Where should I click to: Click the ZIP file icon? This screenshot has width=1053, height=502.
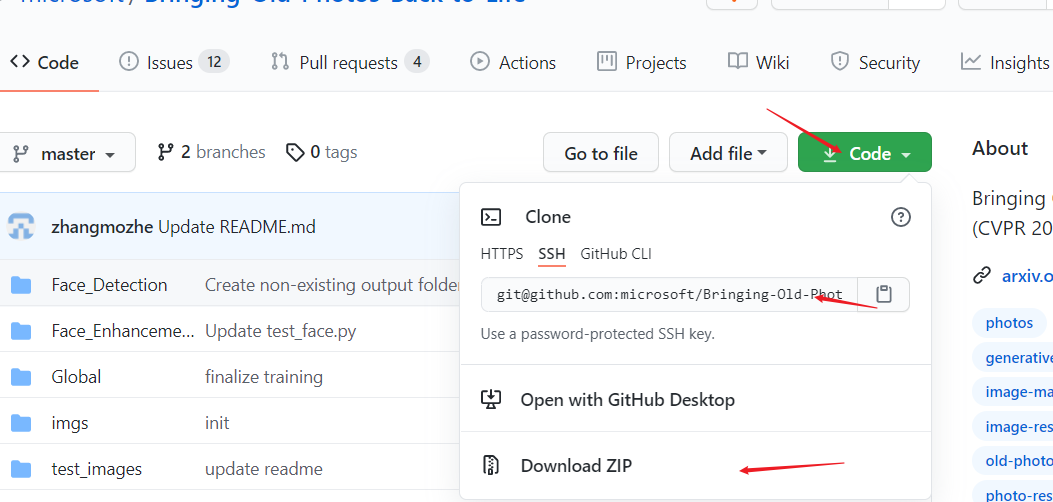tap(491, 465)
